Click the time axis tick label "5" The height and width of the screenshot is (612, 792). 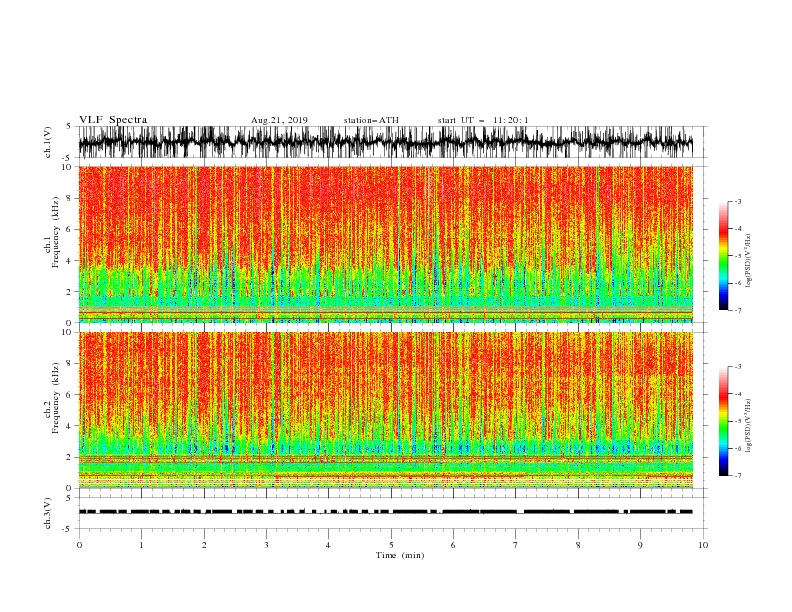coord(391,545)
